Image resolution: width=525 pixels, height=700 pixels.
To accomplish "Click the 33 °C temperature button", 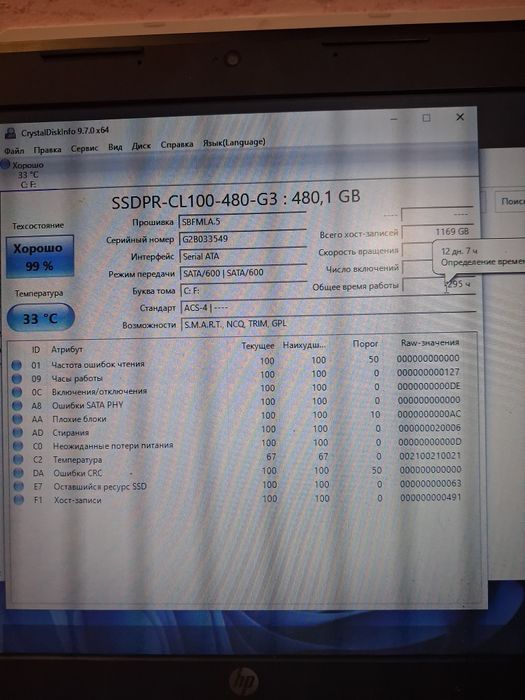I will point(41,318).
